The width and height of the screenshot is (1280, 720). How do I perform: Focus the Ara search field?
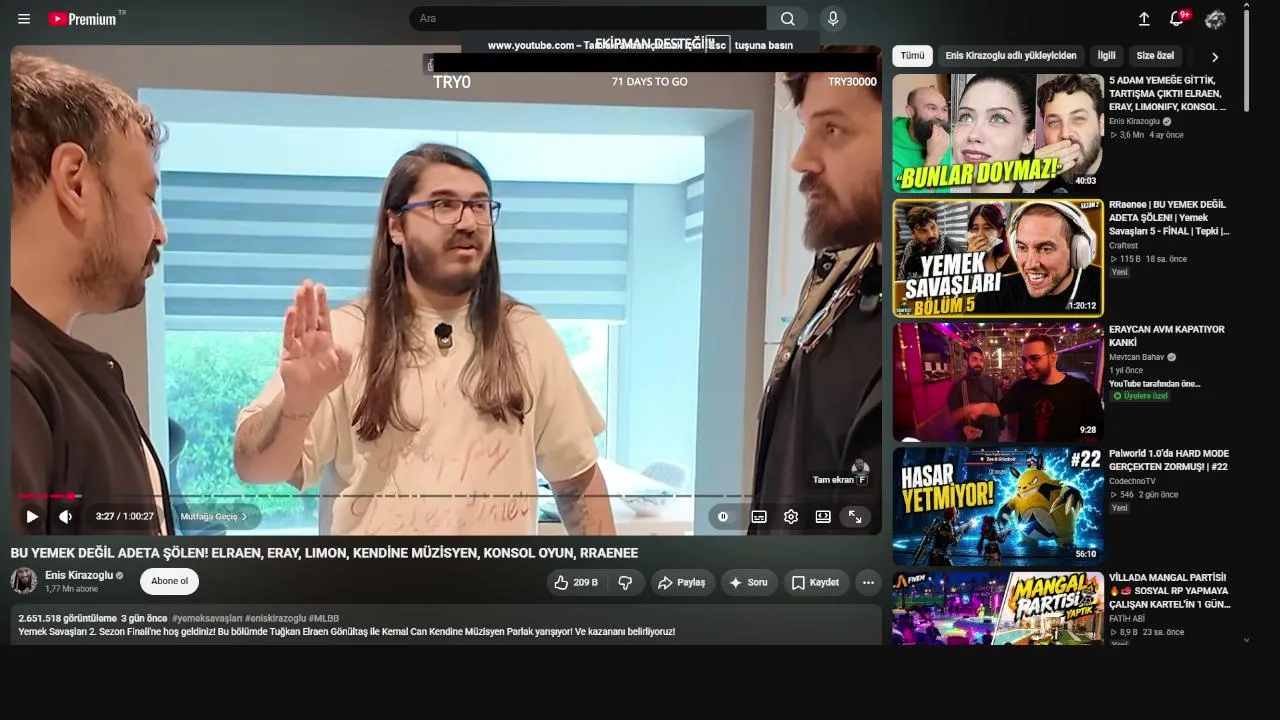pos(588,19)
